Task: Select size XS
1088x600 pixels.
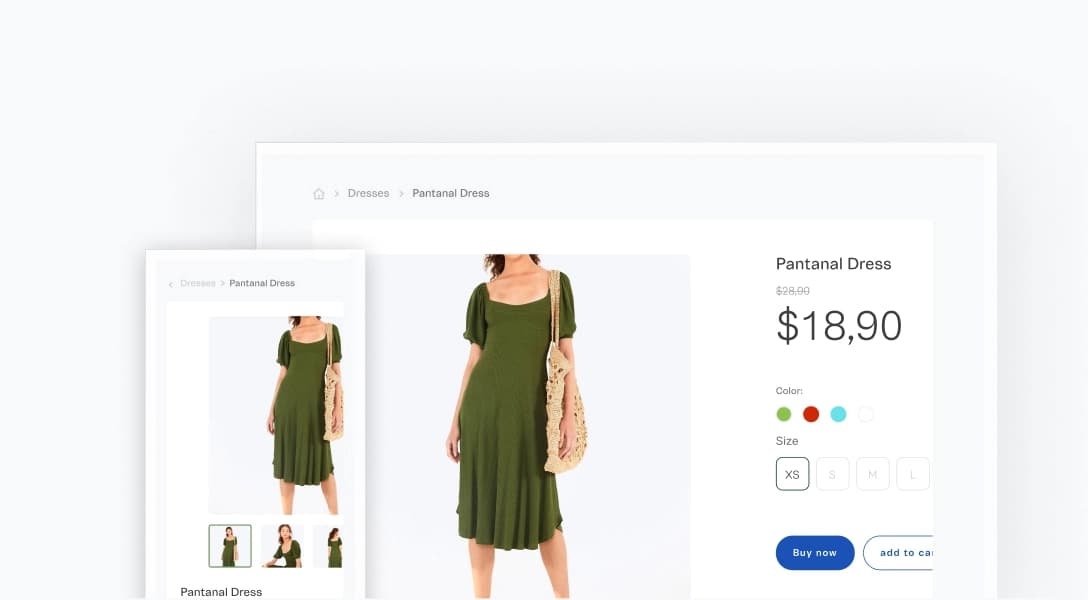Action: [792, 474]
